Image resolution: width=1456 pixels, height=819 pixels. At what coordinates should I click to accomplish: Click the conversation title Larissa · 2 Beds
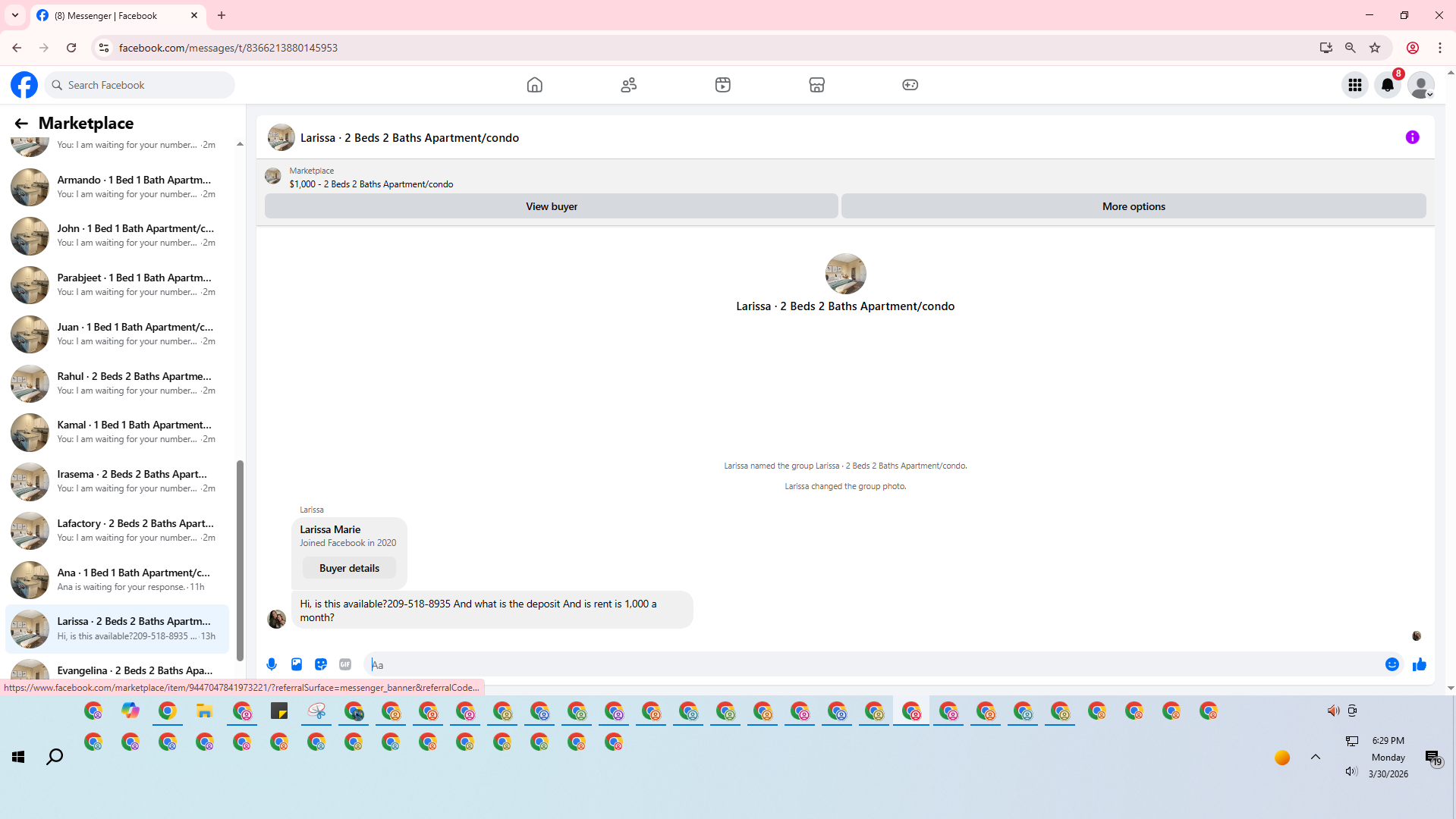[x=410, y=137]
